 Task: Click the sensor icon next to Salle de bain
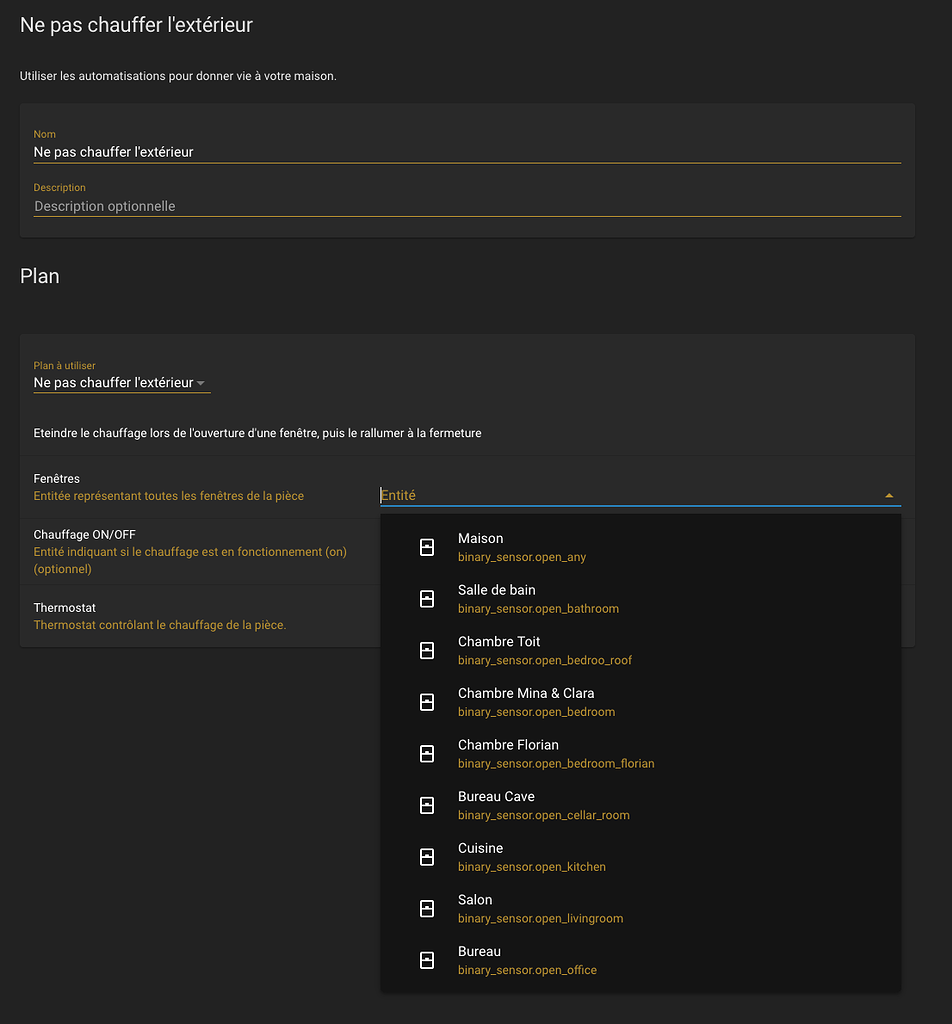point(427,598)
